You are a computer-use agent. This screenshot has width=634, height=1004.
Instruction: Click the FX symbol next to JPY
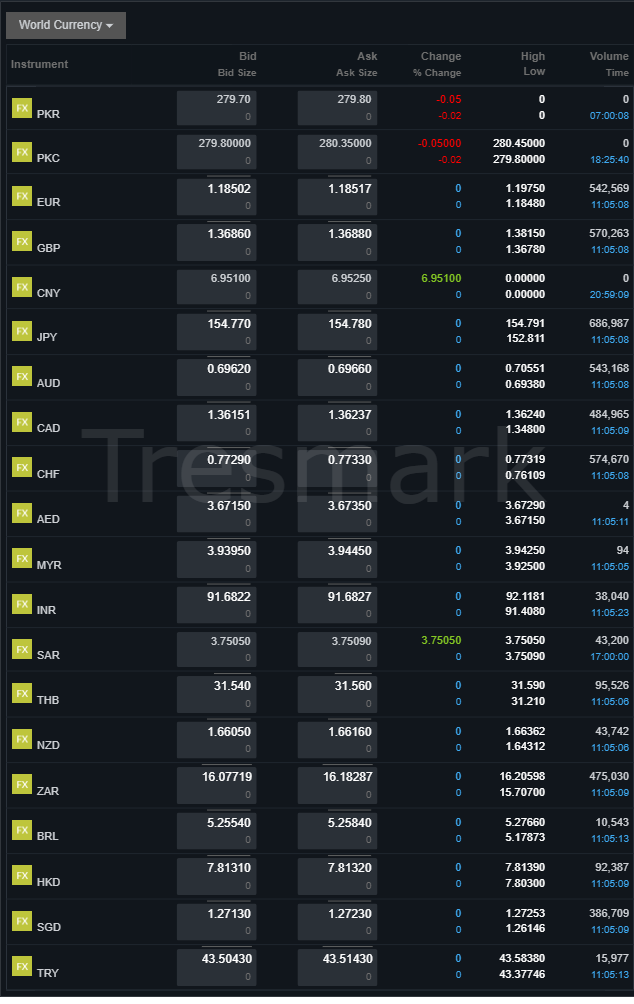(21, 331)
